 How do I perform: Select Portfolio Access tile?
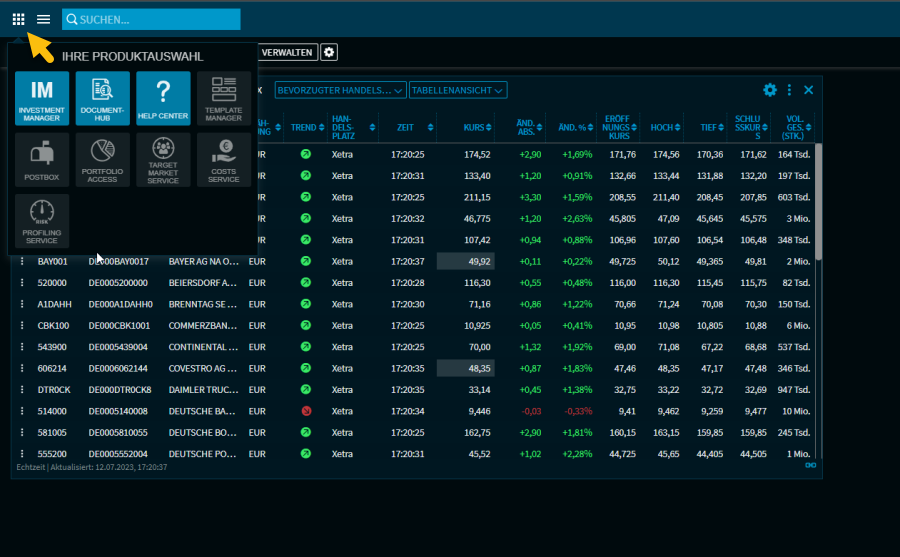pos(103,160)
